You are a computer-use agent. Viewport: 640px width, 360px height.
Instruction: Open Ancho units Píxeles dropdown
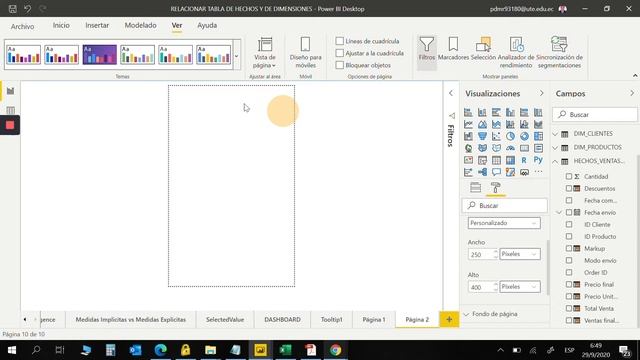(x=520, y=254)
